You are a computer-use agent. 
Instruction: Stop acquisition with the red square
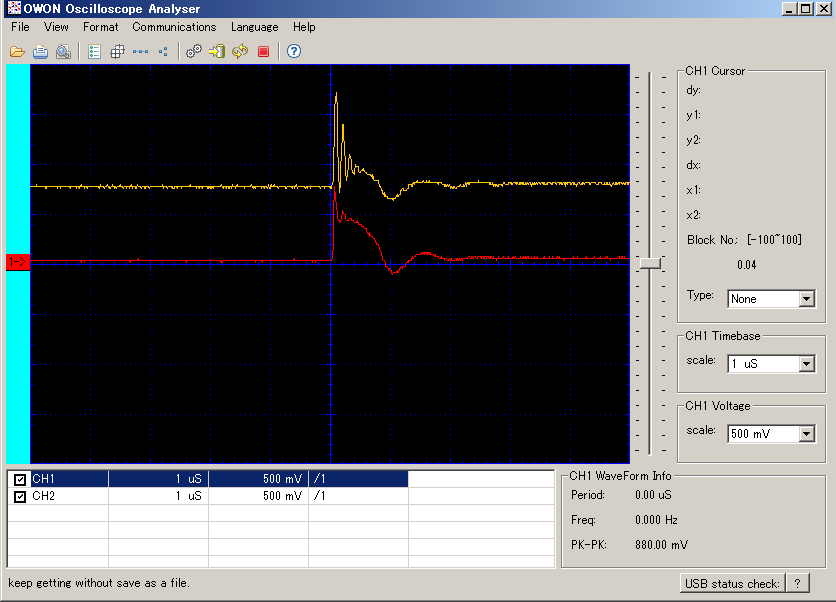pos(263,52)
